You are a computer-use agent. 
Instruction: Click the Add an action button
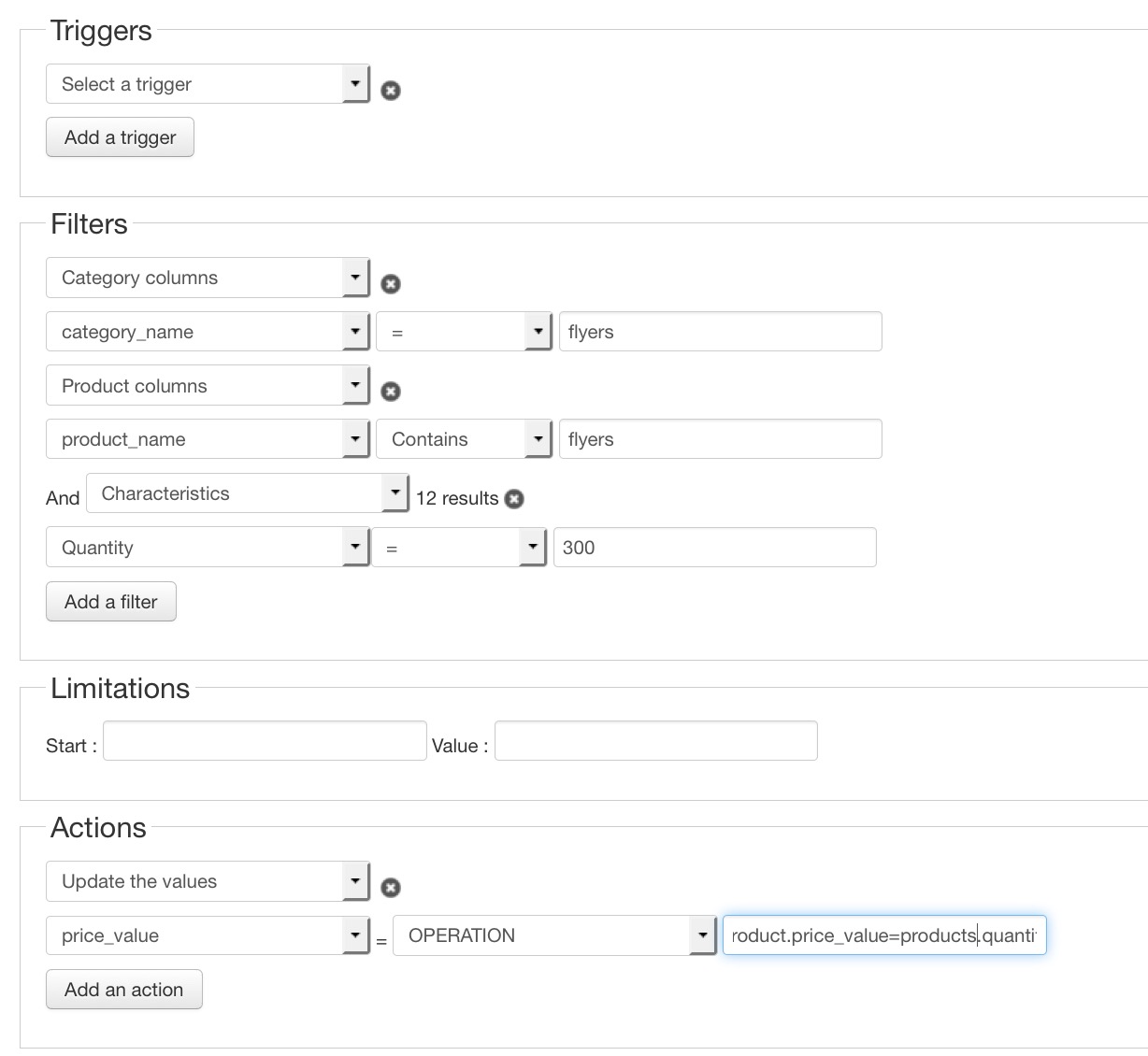point(123,990)
